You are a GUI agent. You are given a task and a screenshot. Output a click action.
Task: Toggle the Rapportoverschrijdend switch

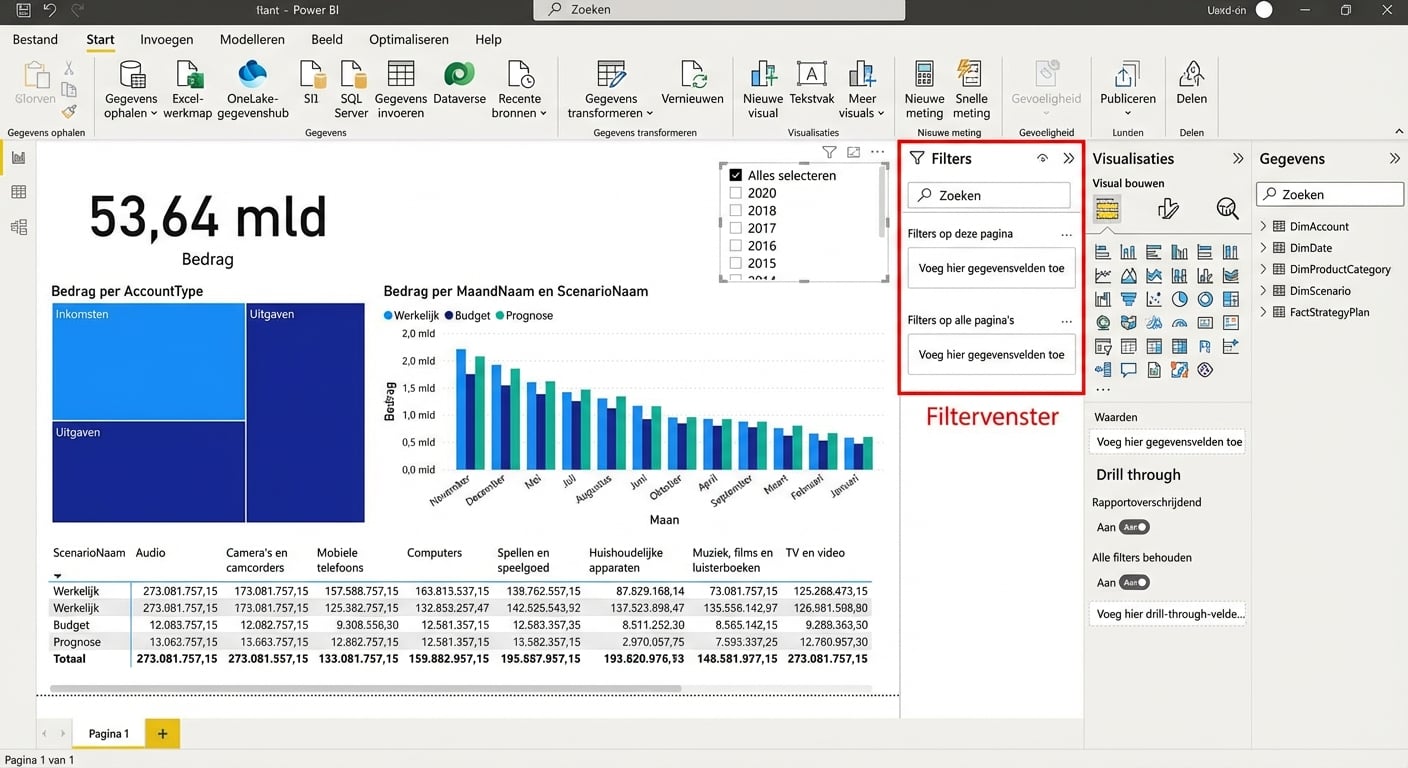click(1134, 527)
